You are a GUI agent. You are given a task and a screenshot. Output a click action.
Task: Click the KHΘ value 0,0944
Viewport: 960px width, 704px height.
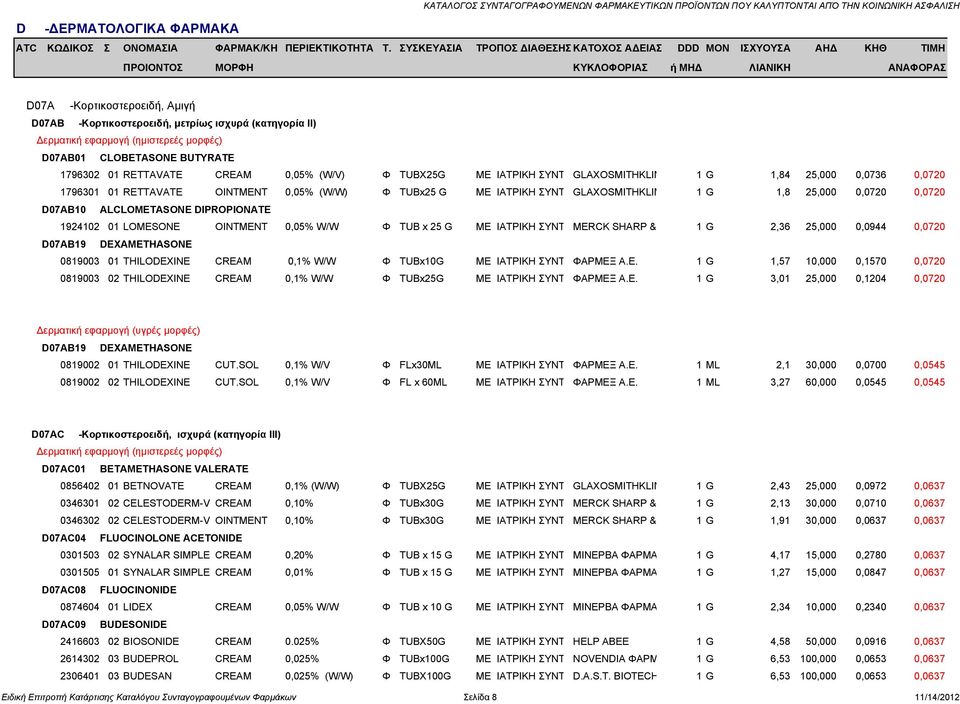point(871,227)
